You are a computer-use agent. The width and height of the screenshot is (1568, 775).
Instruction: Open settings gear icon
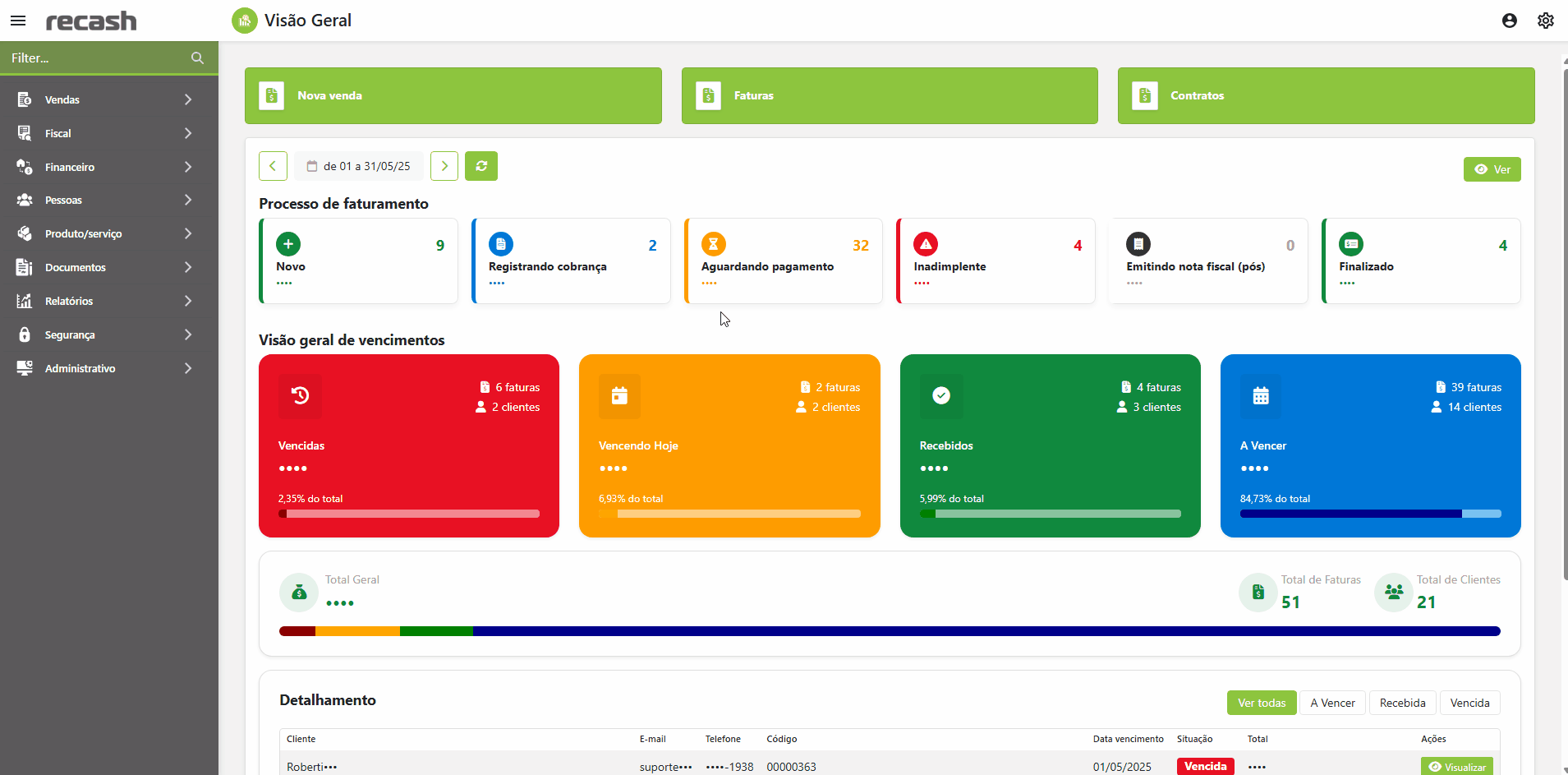pos(1545,21)
